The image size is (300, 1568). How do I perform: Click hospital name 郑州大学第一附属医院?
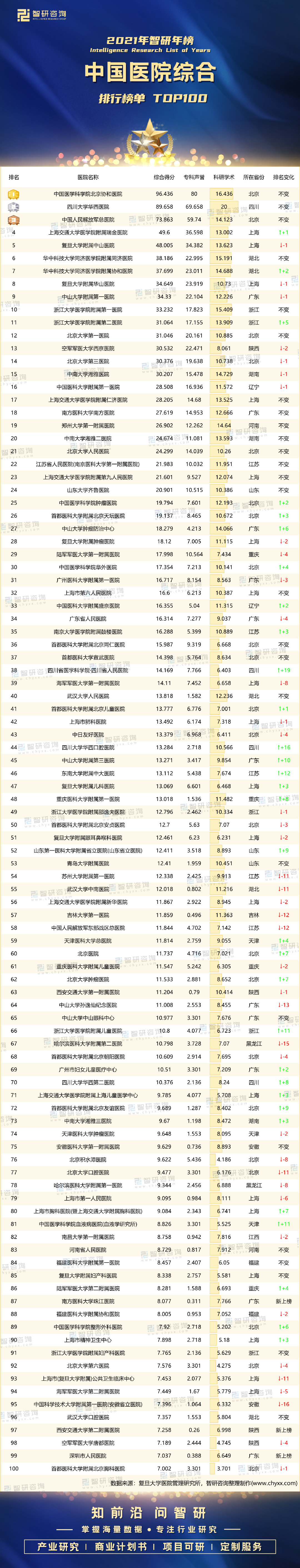point(88,425)
